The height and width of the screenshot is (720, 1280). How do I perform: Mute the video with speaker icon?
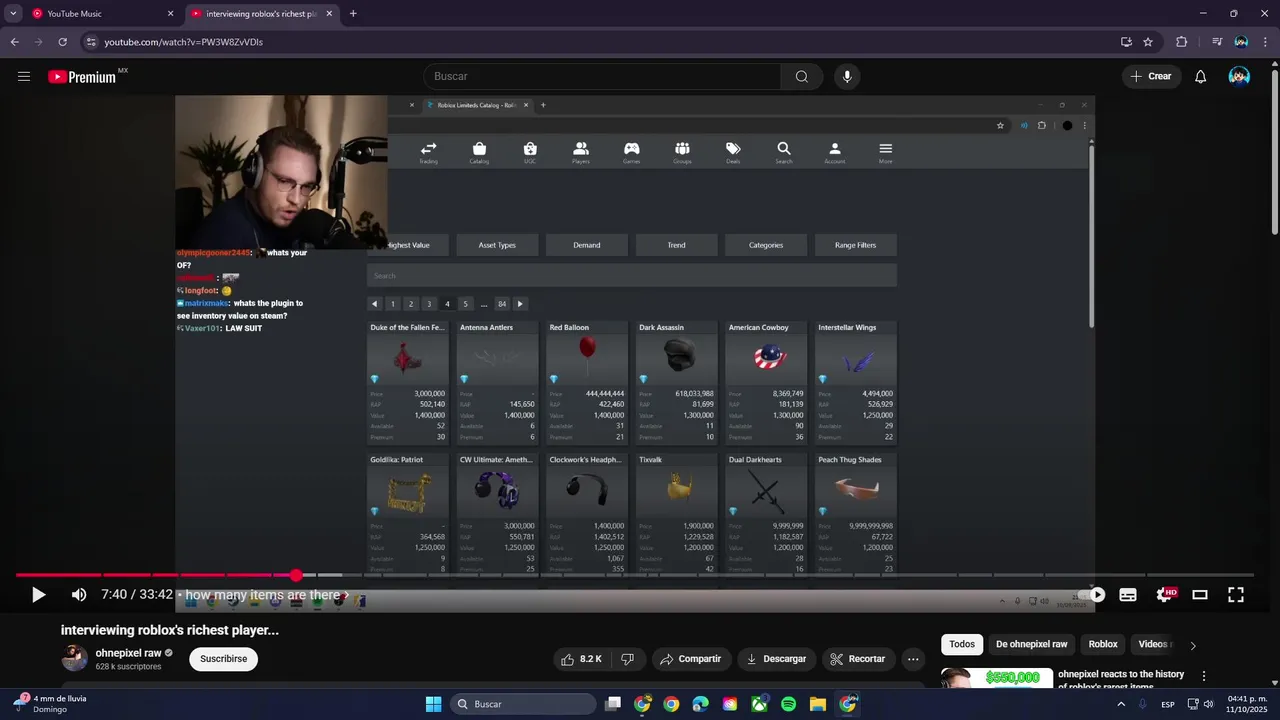pos(79,595)
